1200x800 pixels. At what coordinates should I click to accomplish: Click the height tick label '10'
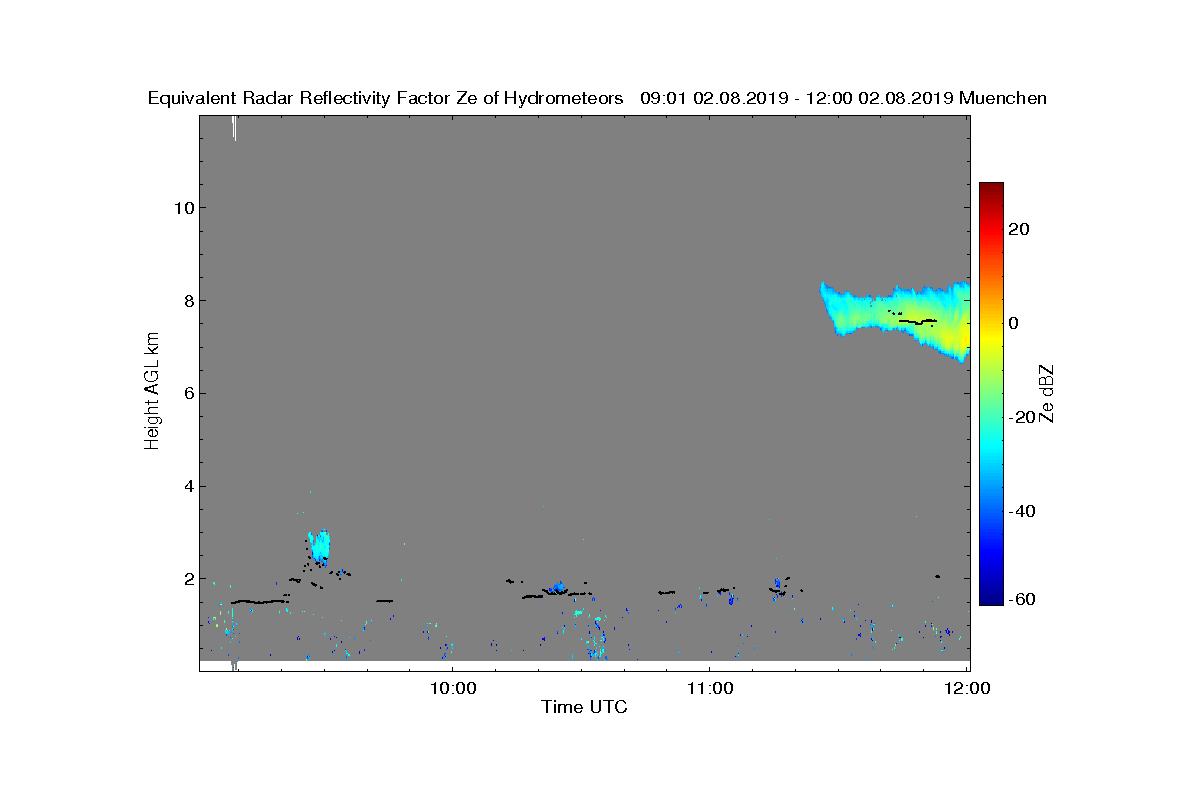point(183,208)
